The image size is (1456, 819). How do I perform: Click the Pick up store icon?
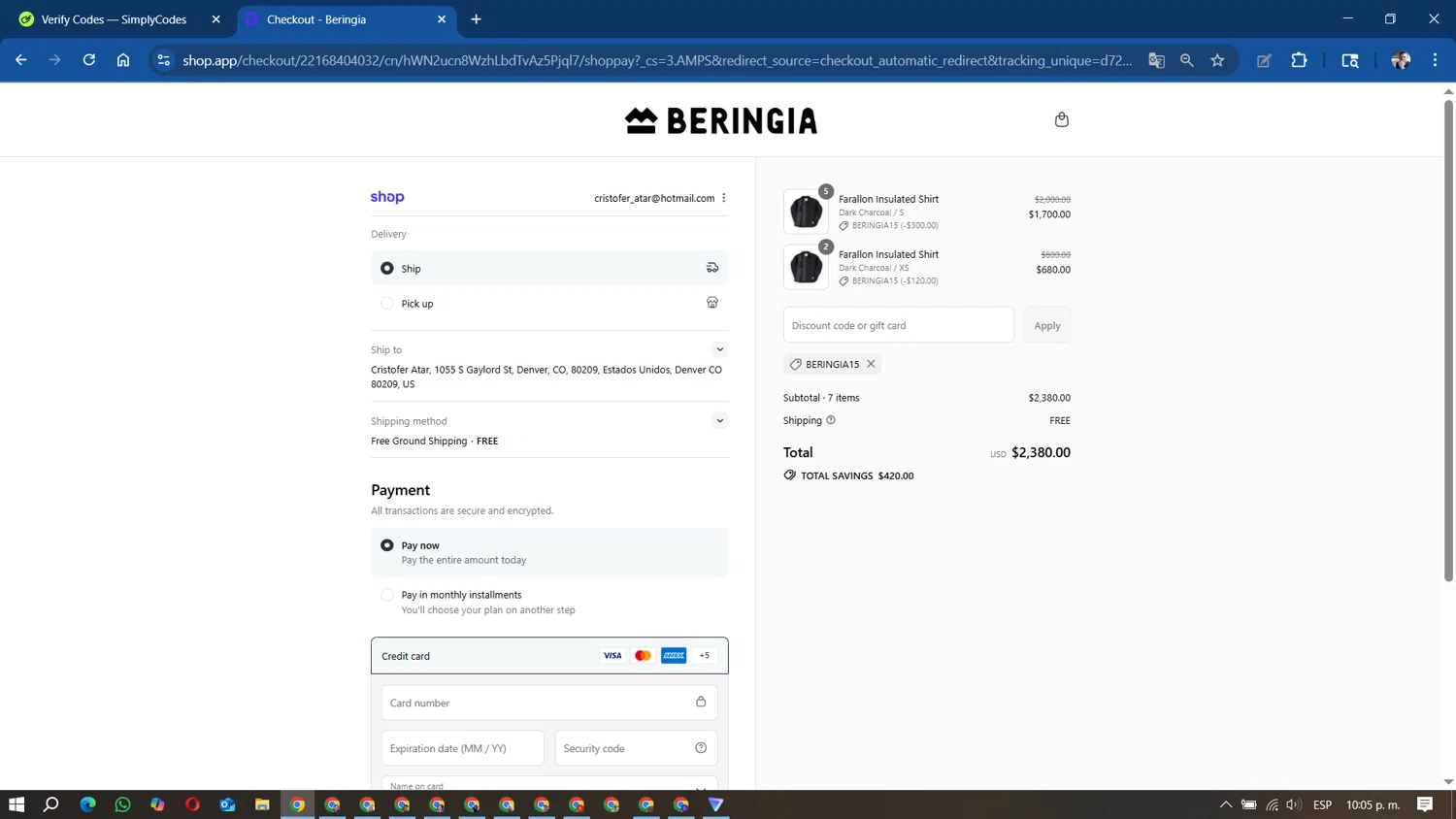click(712, 303)
